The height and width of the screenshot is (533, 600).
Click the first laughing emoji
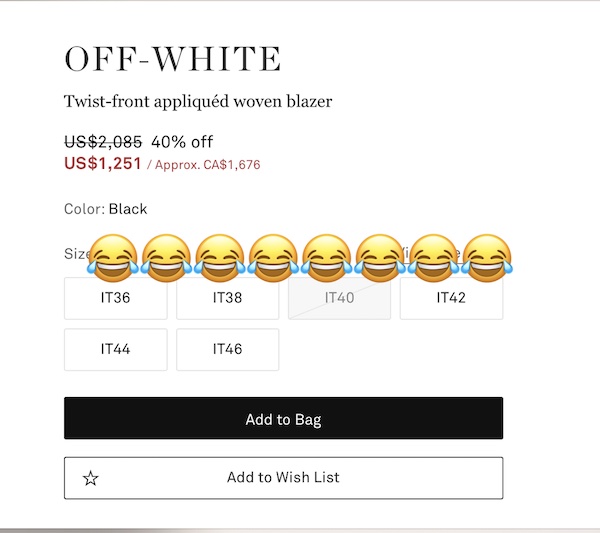(x=112, y=258)
